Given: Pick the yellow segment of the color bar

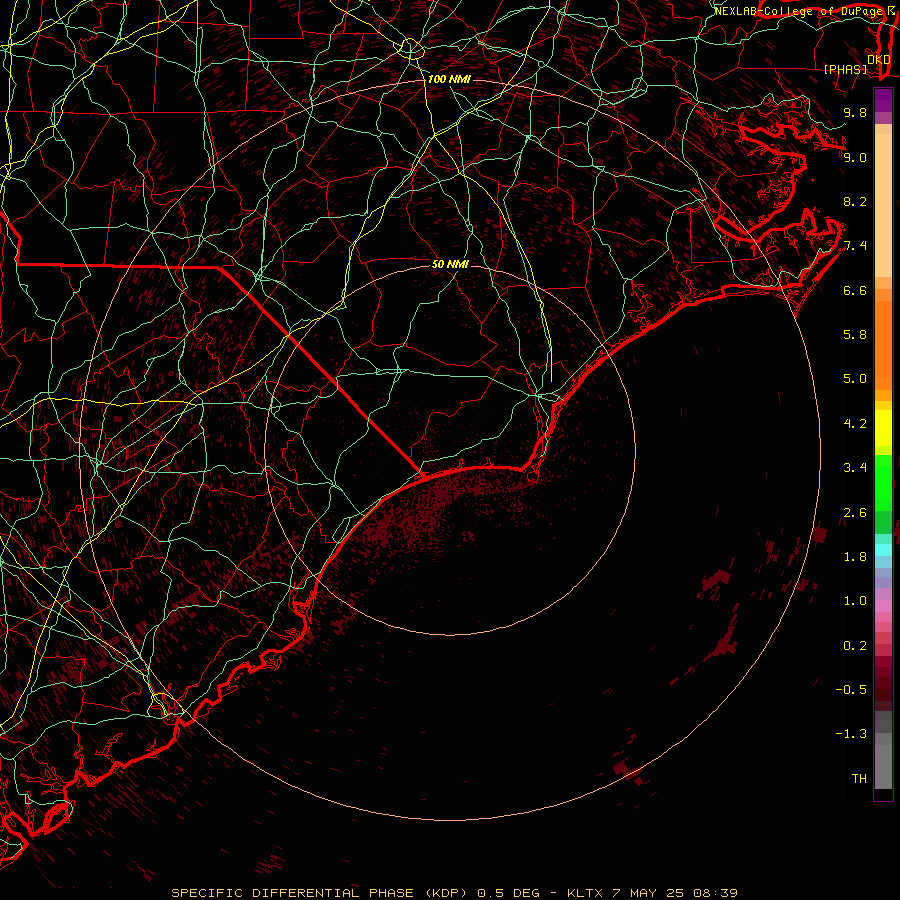Looking at the screenshot, I should pyautogui.click(x=883, y=428).
